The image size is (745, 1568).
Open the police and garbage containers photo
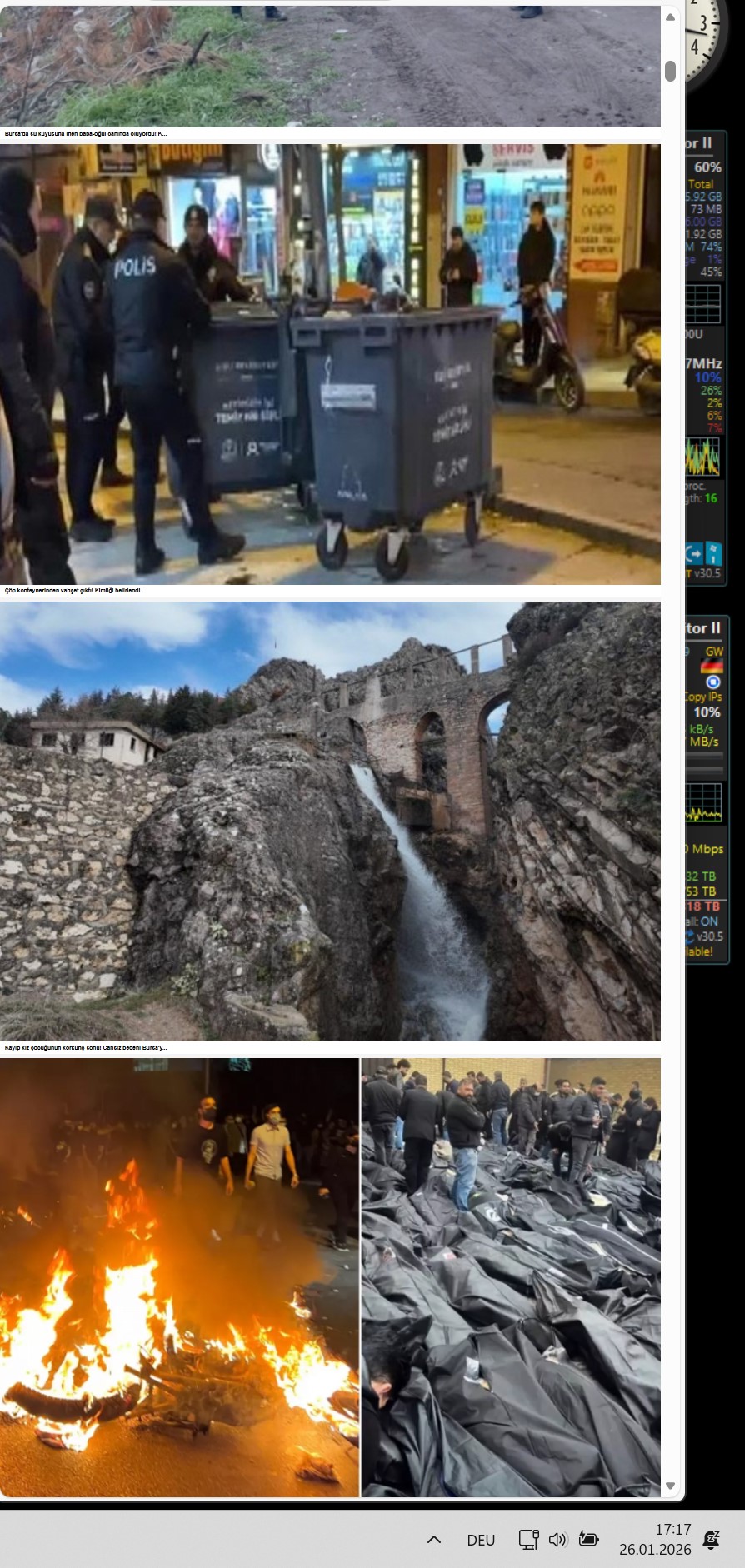click(x=330, y=364)
